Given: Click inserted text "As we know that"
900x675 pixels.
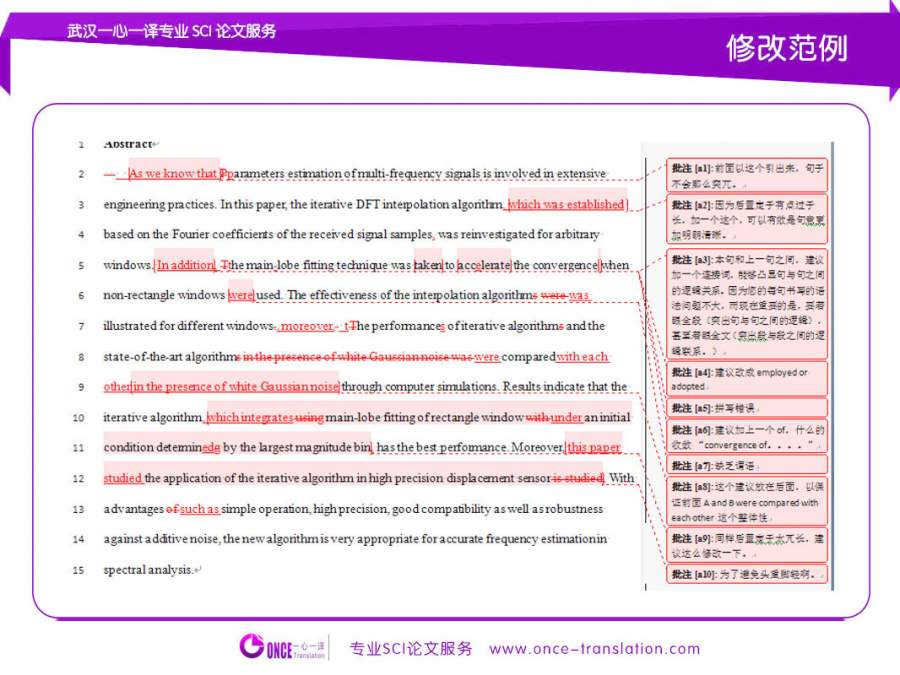Looking at the screenshot, I should pos(173,173).
